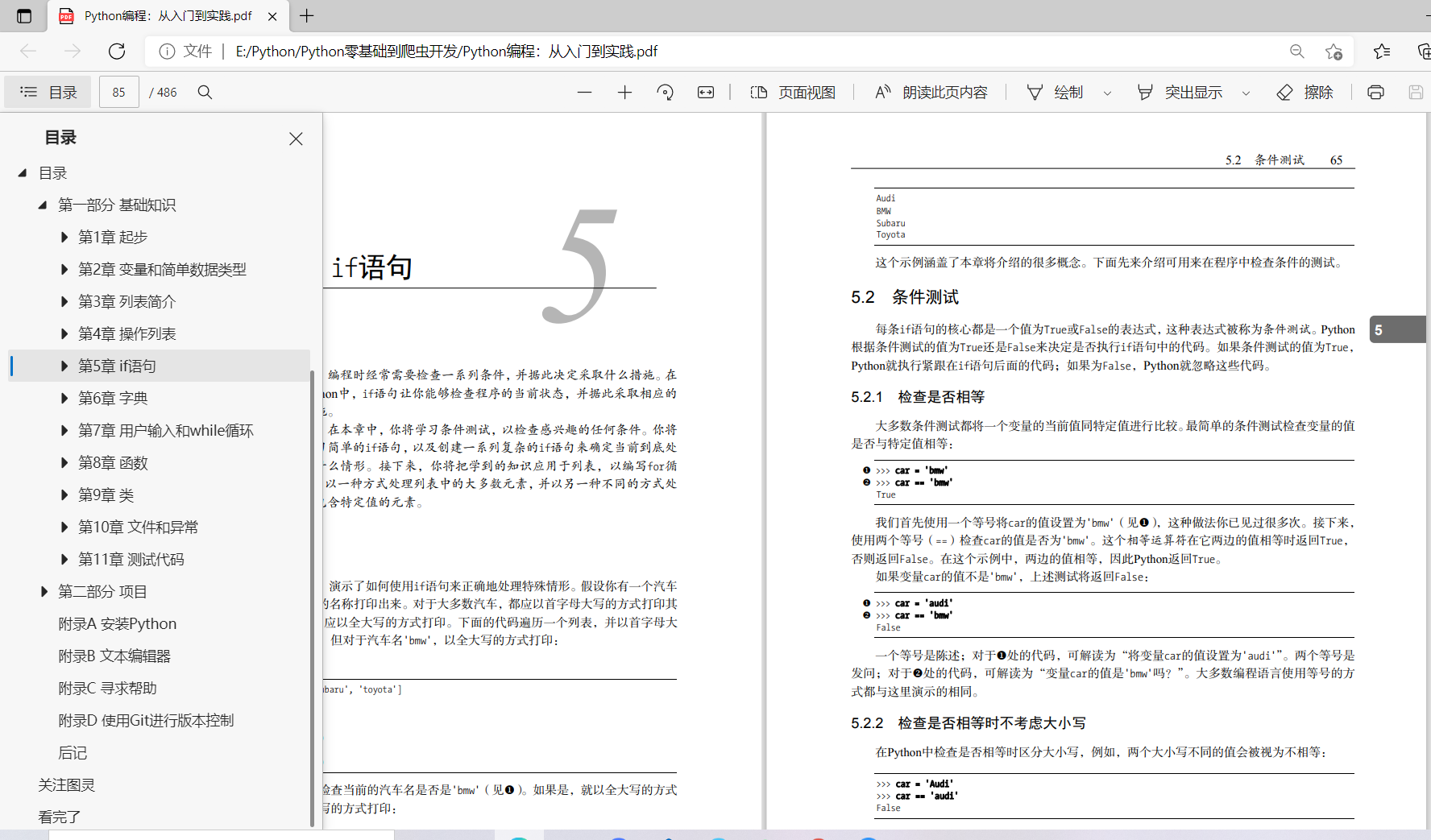Zoom in on the PDF

coord(625,92)
